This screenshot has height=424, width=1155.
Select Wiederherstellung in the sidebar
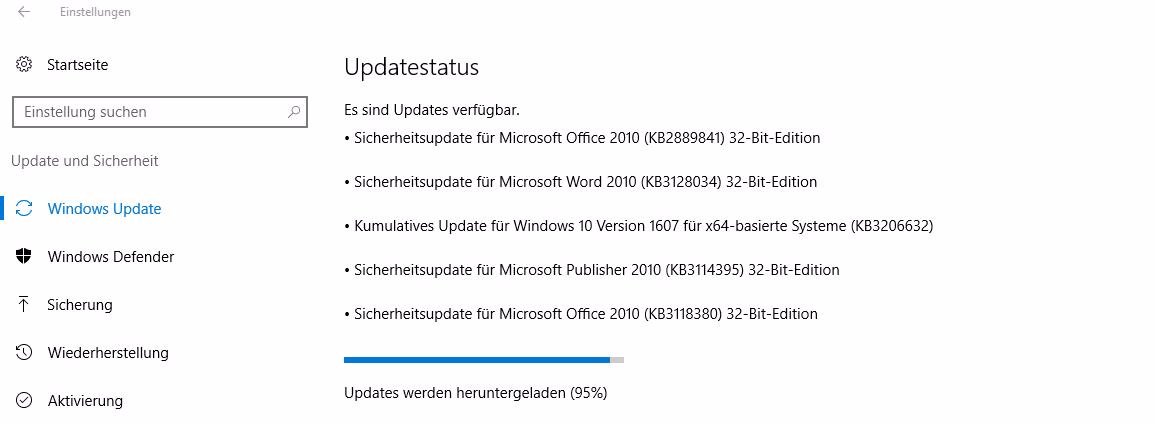[108, 353]
